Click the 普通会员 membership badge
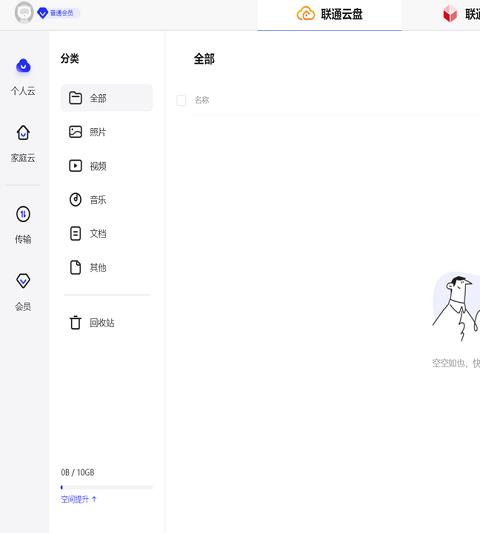Image resolution: width=480 pixels, height=533 pixels. point(58,13)
